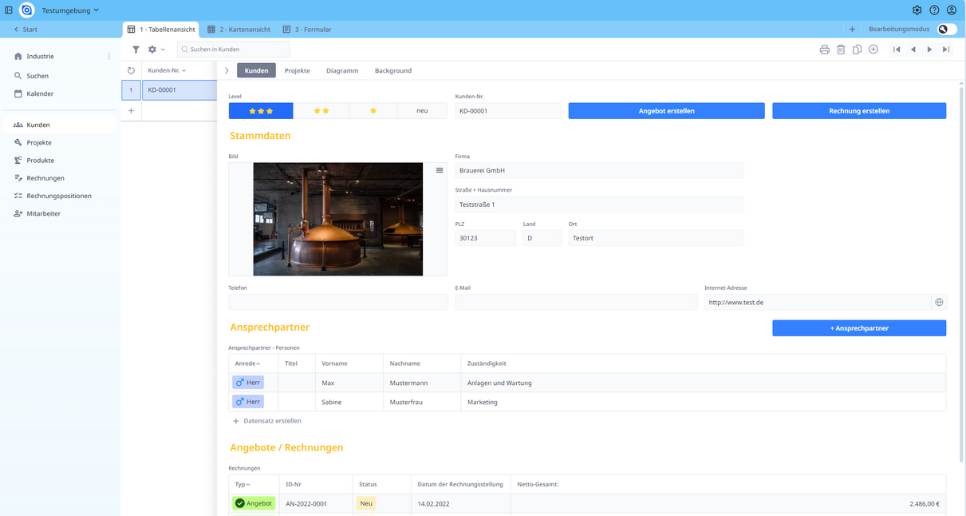Click the Suchen in Kunden search field

tap(235, 49)
